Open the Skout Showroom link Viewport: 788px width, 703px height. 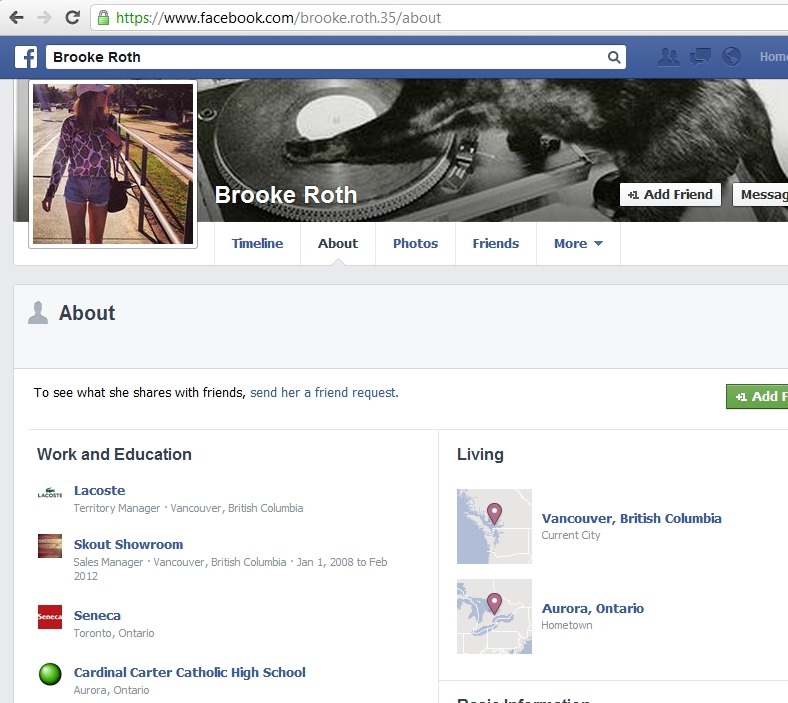[128, 544]
